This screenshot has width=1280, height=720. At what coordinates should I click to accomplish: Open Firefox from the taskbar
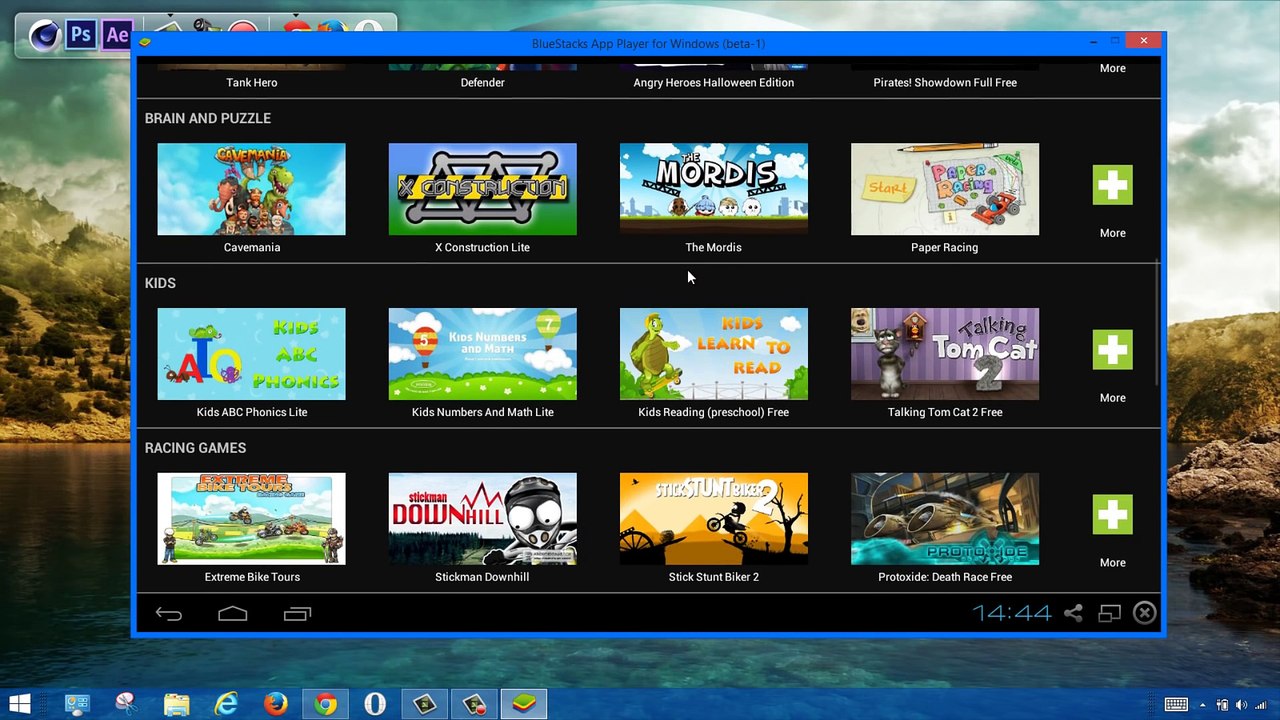[275, 704]
